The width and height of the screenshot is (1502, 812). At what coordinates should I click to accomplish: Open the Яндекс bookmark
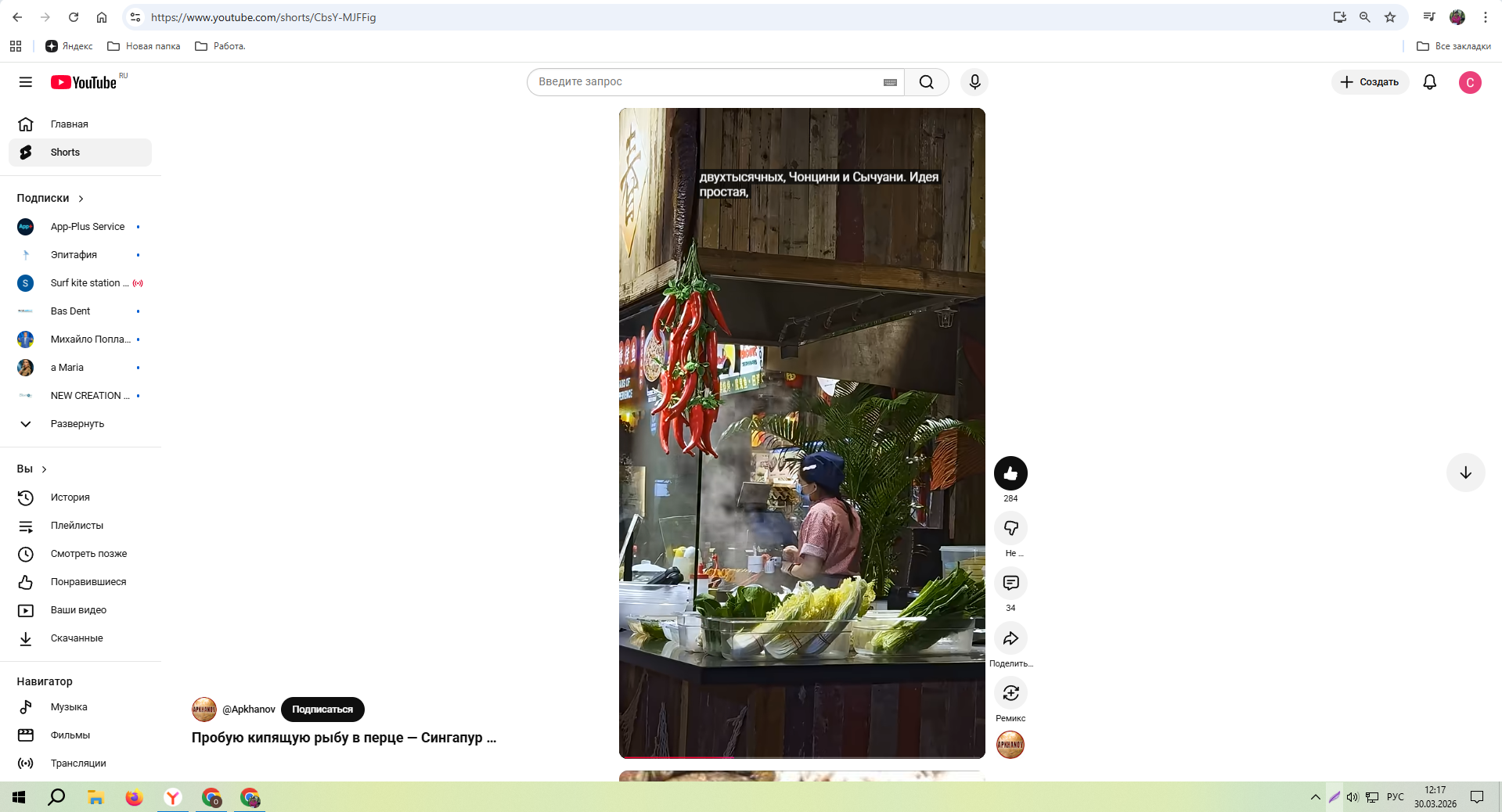69,46
